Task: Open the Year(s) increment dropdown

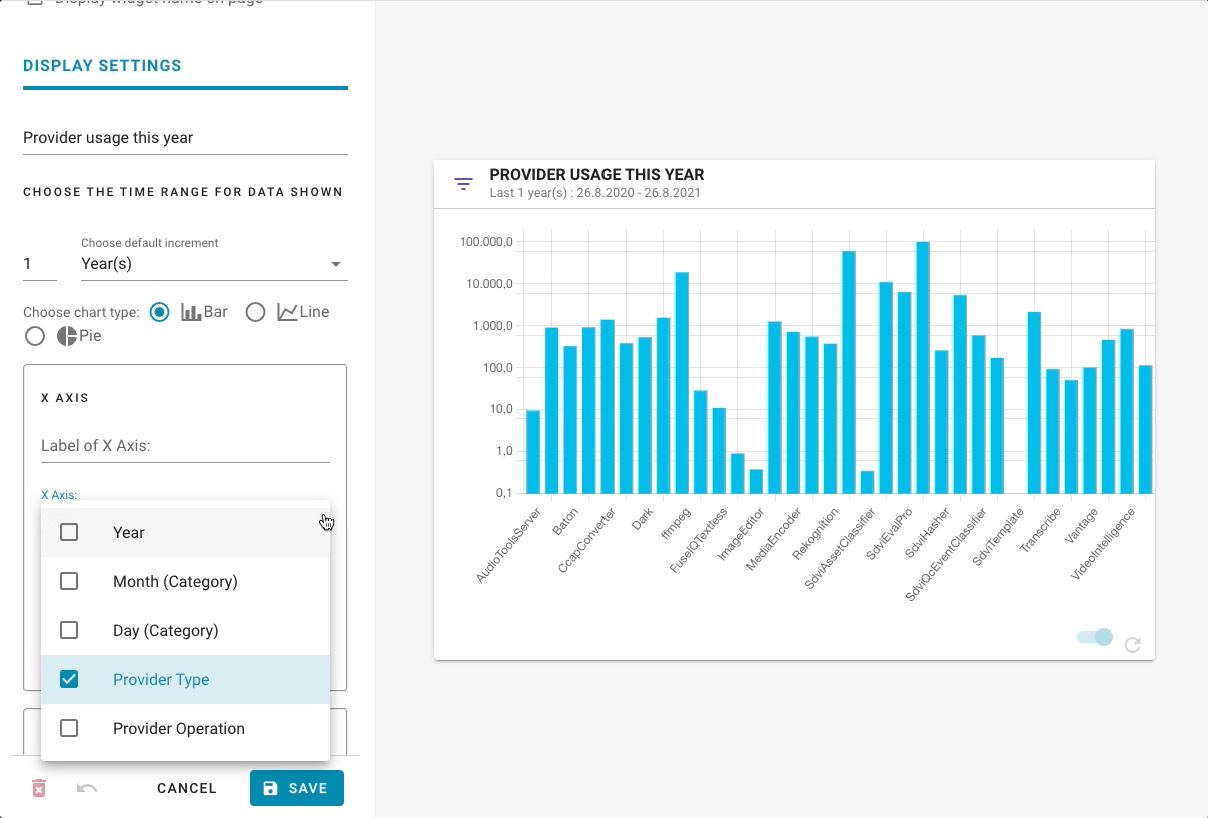Action: (x=214, y=264)
